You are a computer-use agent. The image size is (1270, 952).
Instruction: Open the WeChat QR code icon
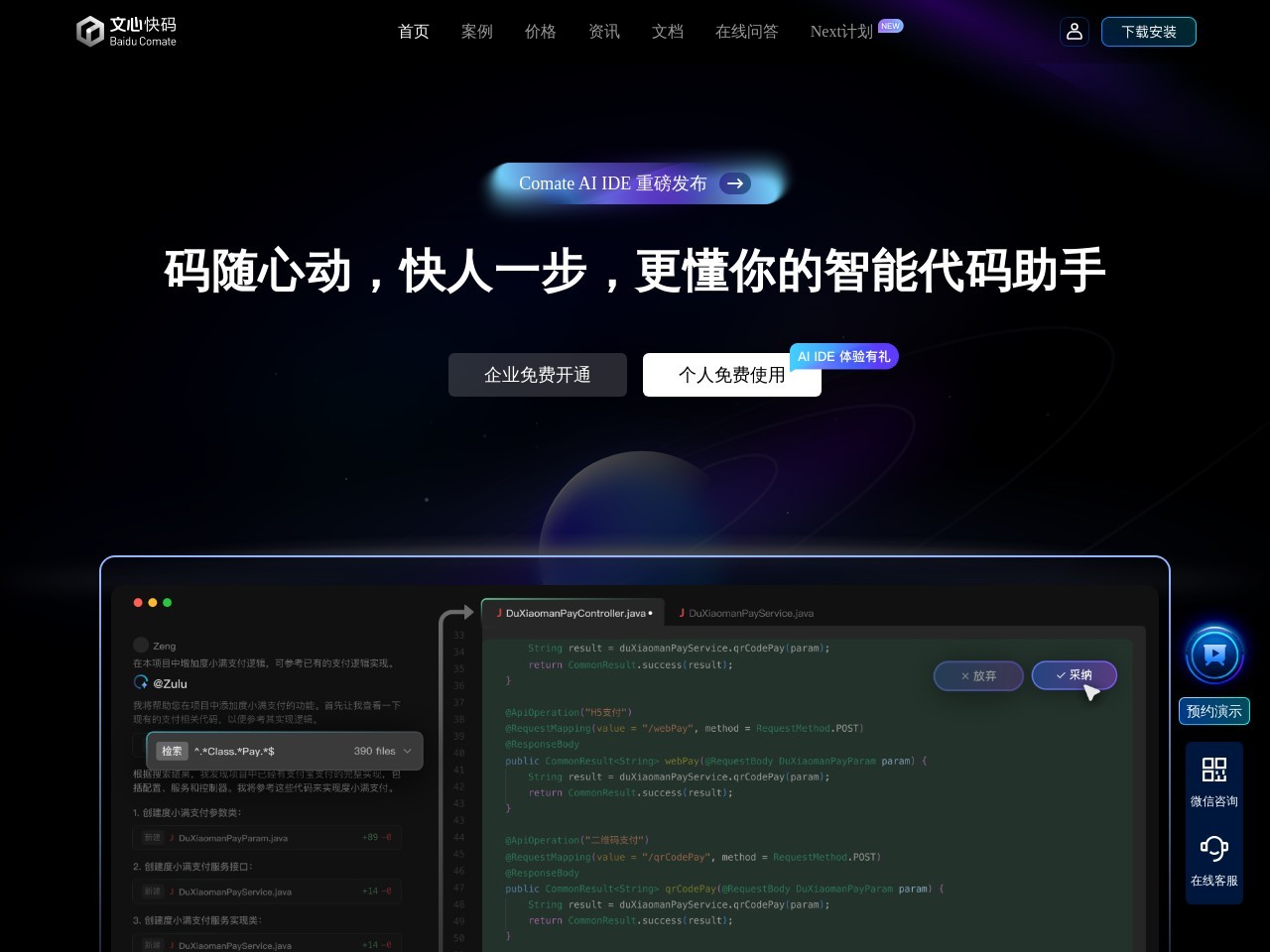[x=1214, y=770]
